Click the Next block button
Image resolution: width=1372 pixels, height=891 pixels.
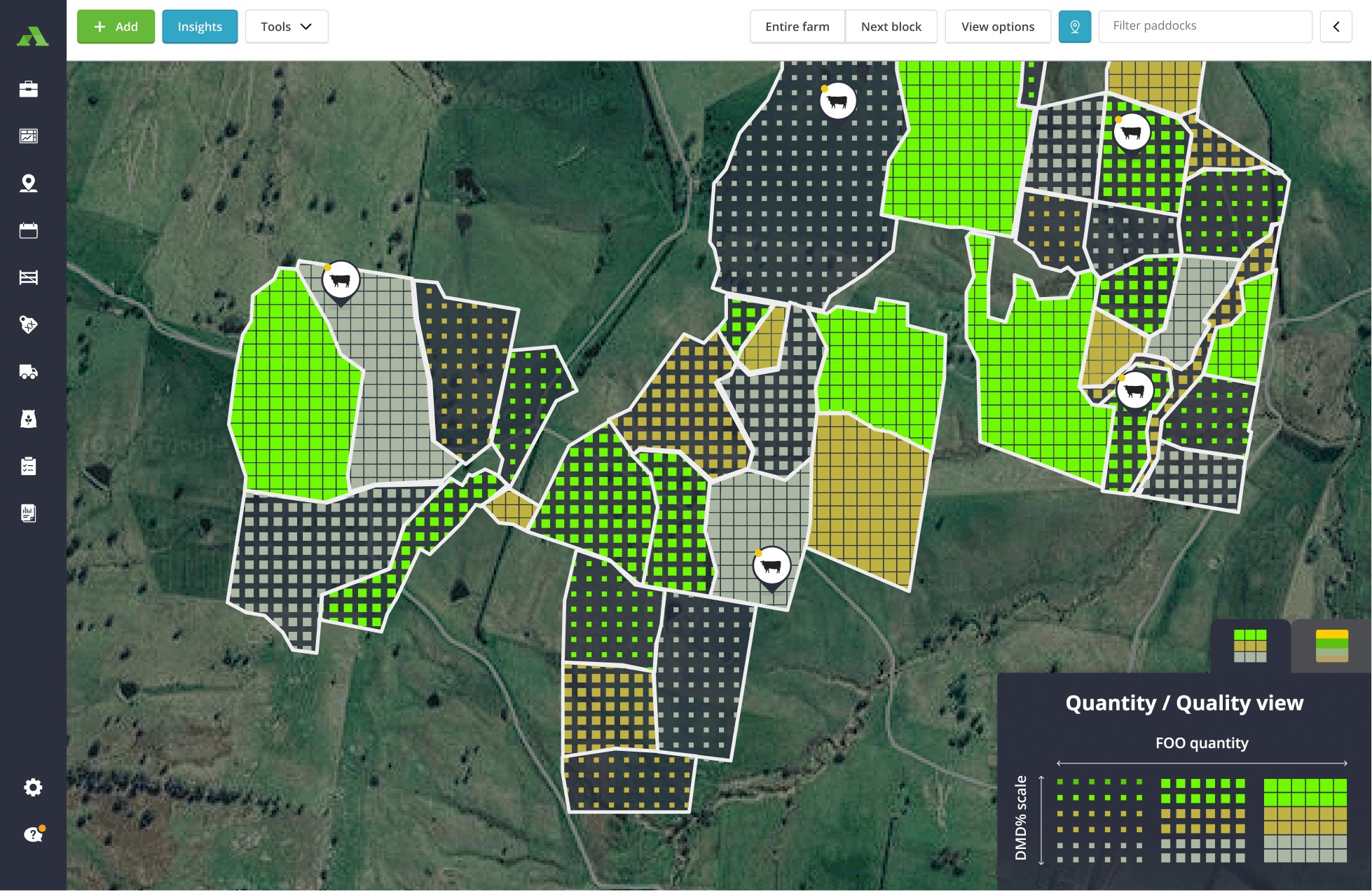[891, 27]
